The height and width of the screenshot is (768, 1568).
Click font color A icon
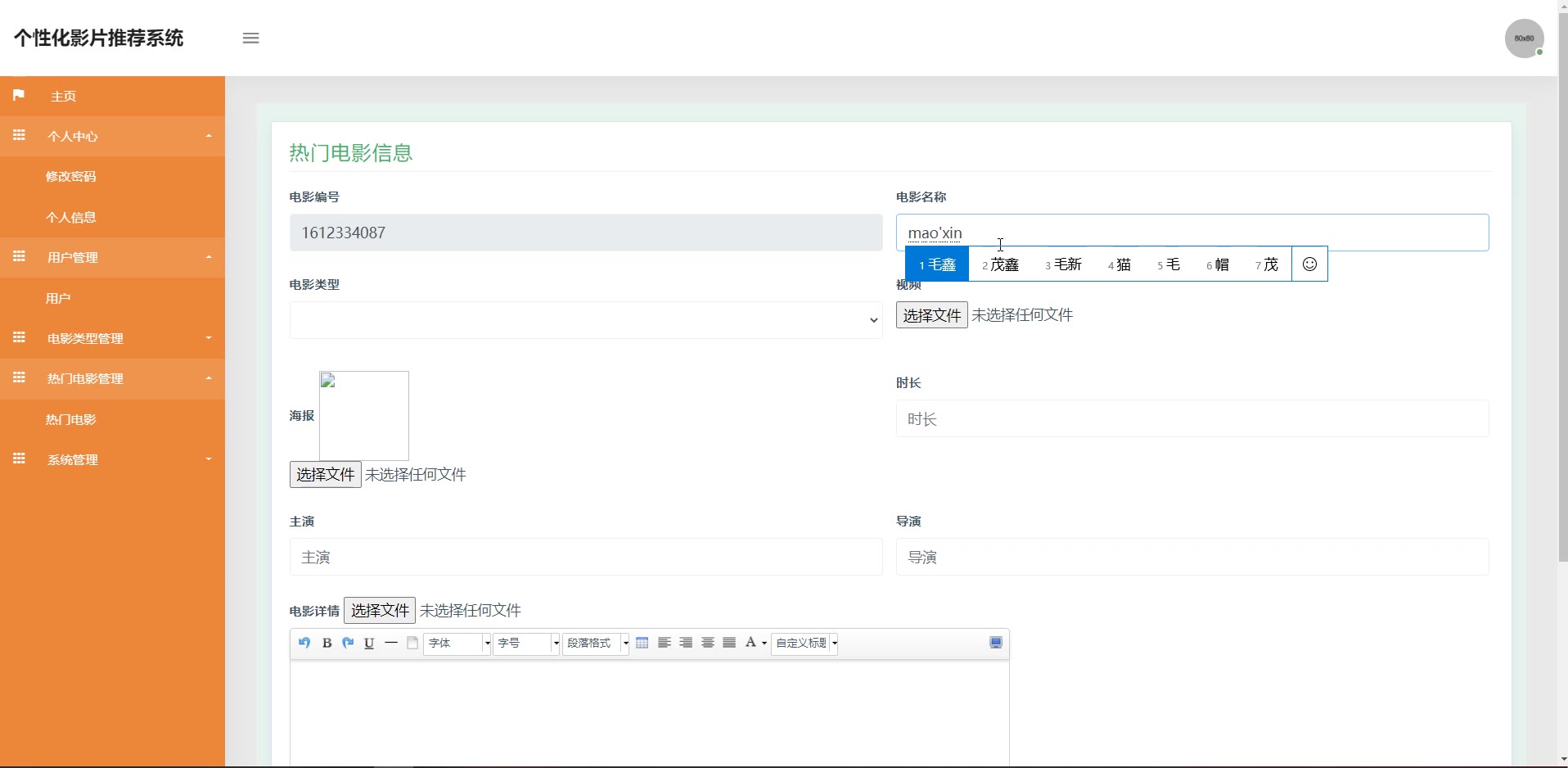coord(750,643)
